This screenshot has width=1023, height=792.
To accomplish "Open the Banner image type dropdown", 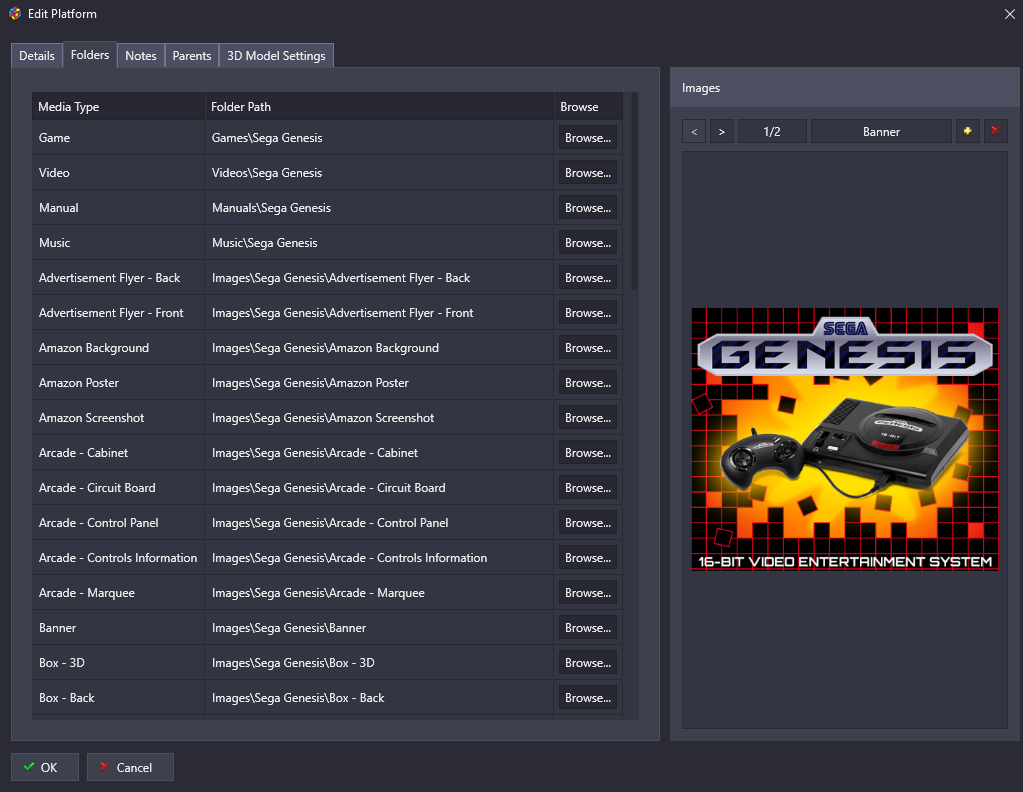I will (881, 131).
